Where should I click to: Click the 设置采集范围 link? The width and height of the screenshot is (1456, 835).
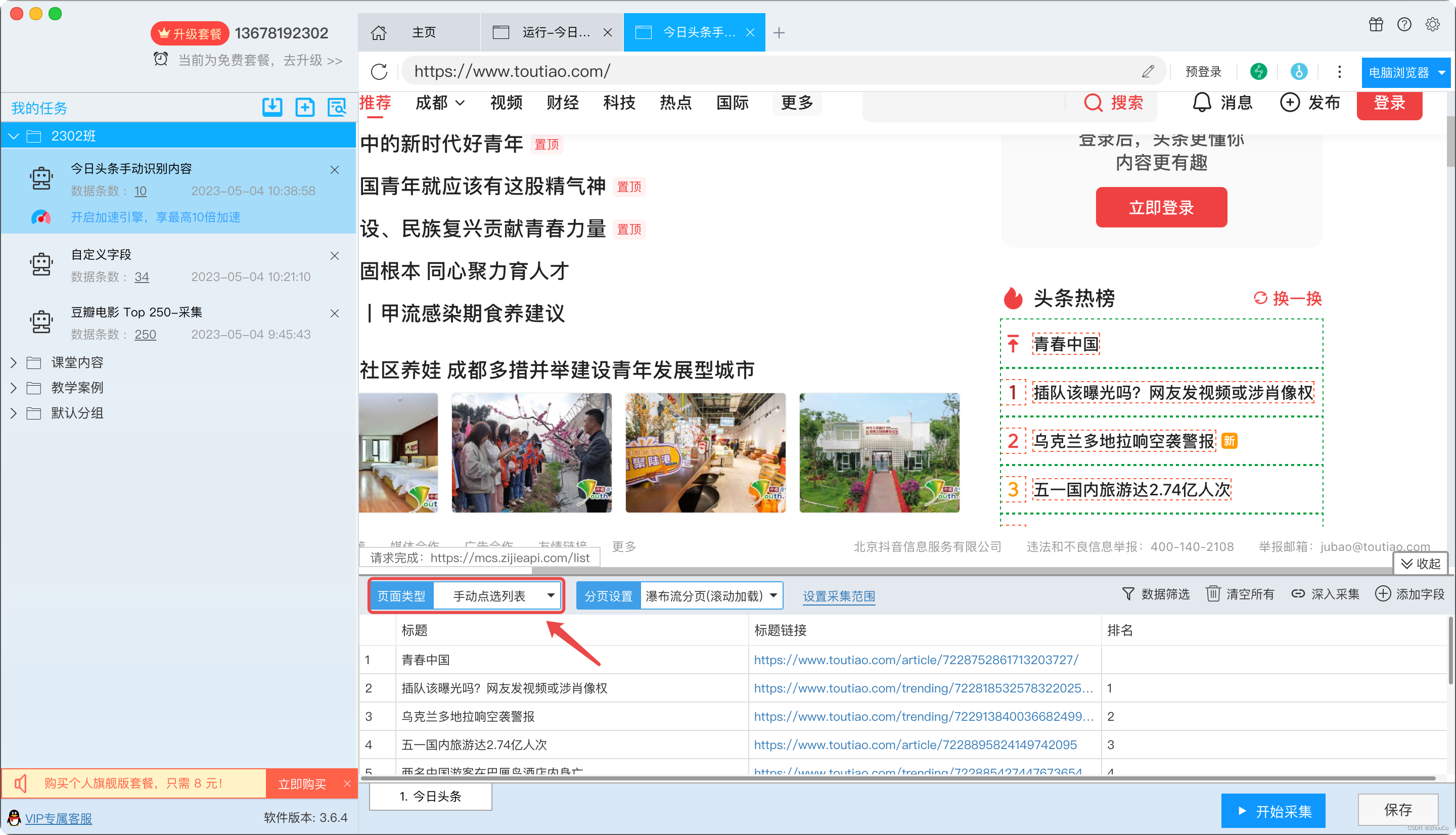click(x=839, y=596)
